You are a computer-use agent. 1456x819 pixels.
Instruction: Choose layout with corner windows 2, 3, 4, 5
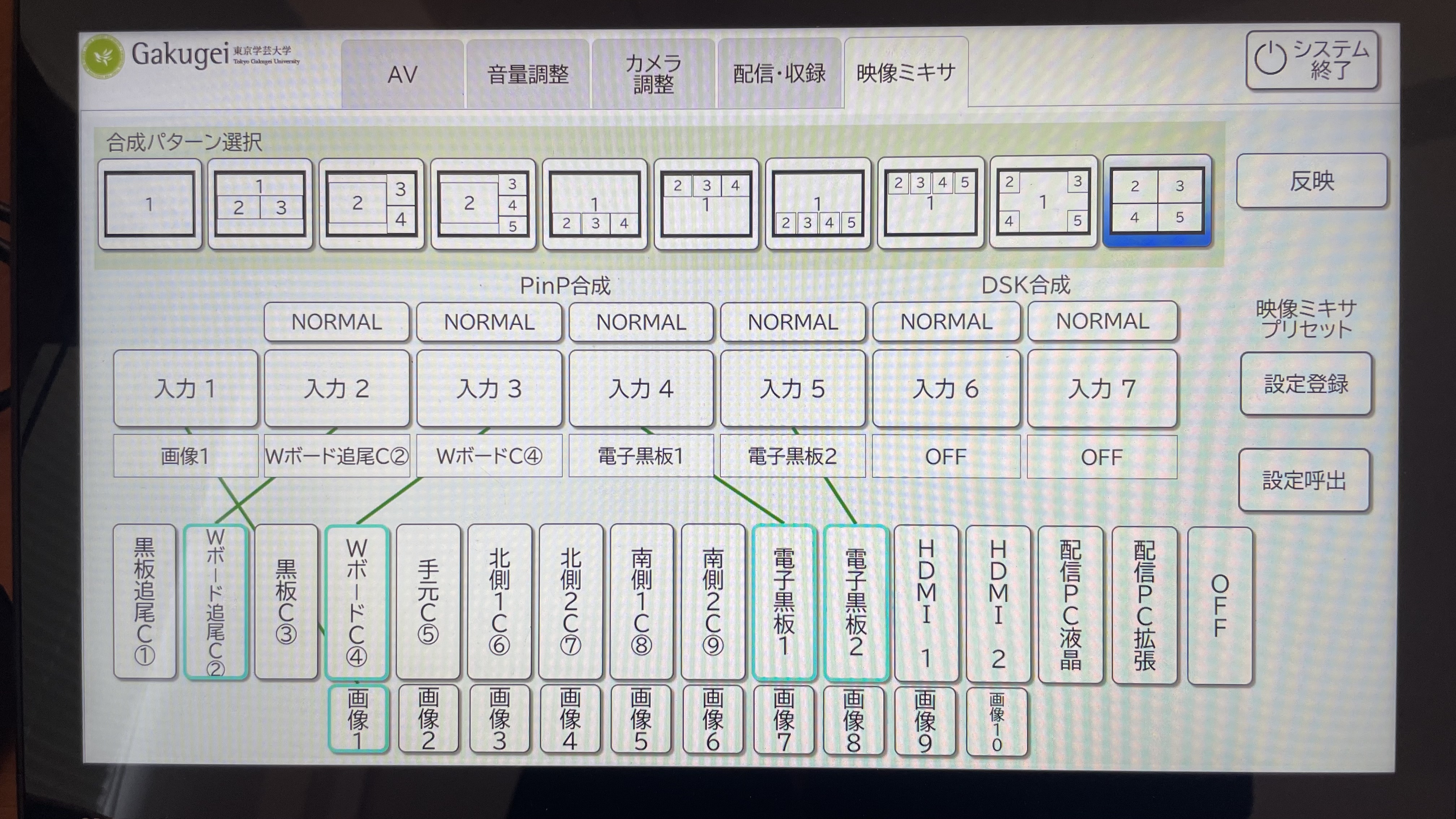pos(1043,202)
